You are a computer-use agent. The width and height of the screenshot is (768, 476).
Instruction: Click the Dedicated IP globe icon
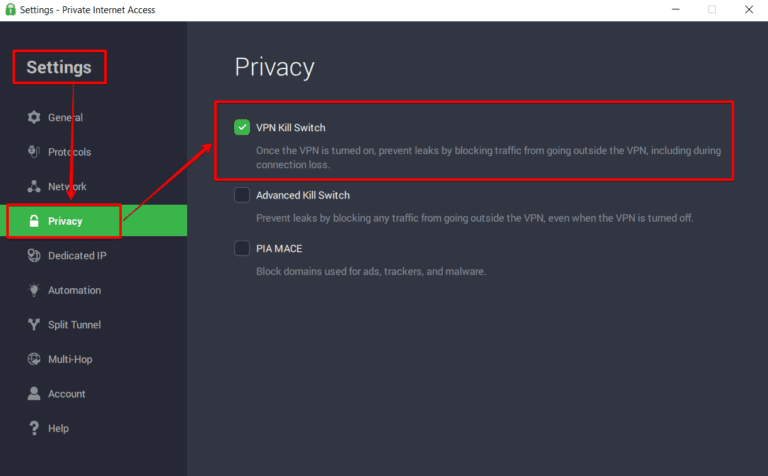tap(33, 256)
